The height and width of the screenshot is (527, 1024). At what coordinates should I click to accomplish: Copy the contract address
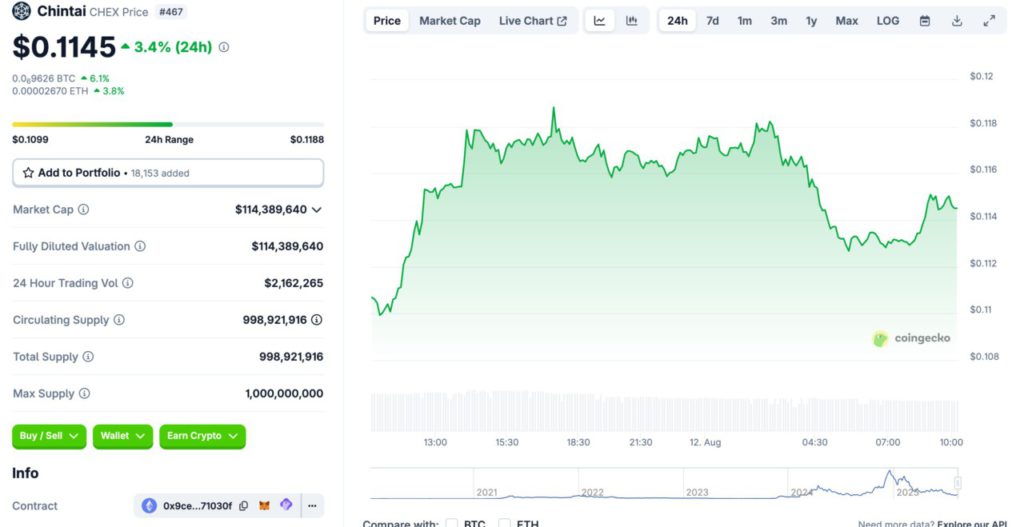point(244,506)
